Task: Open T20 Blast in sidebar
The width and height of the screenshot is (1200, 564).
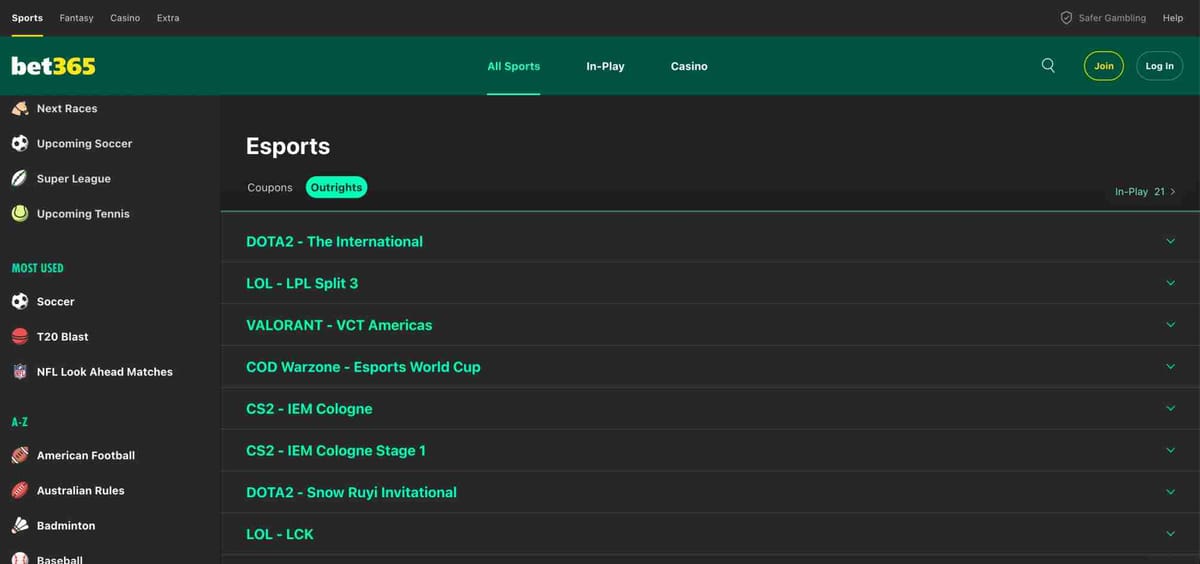Action: click(x=63, y=336)
